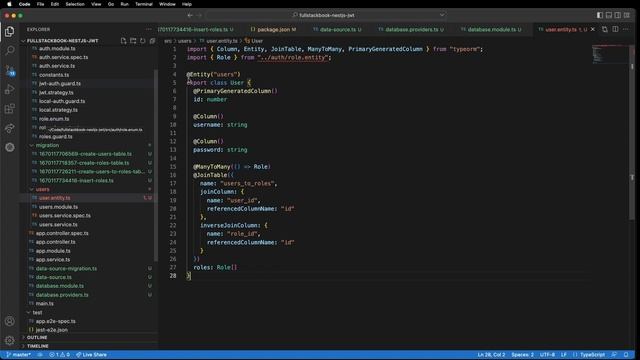The width and height of the screenshot is (640, 360).
Task: Open the Extensions view
Action: 9,109
